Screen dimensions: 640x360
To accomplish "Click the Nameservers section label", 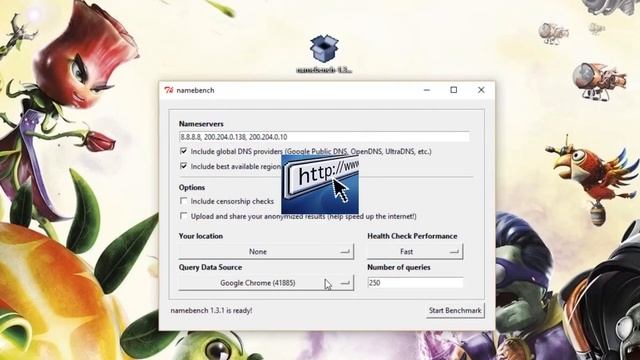I will coord(201,124).
